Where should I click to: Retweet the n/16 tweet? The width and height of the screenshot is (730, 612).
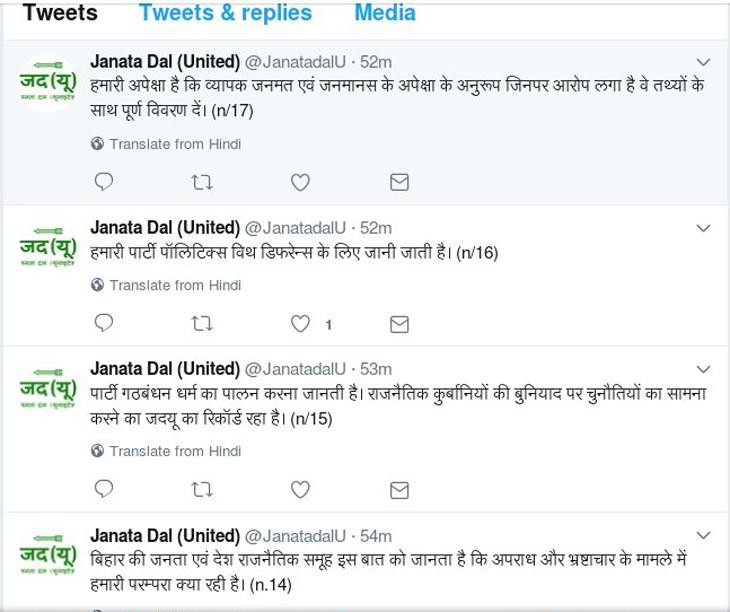click(202, 323)
